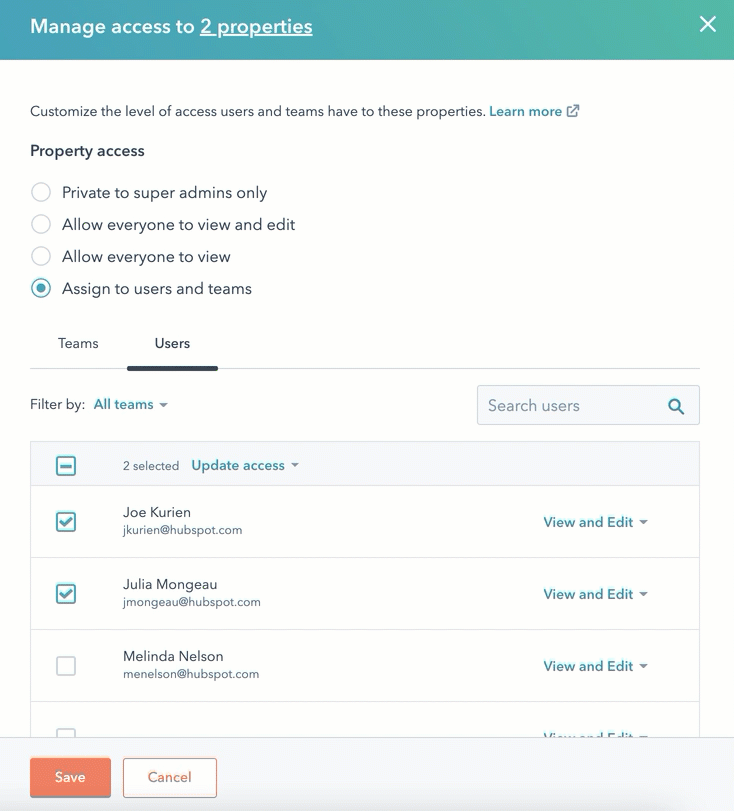Viewport: 734px width, 811px height.
Task: Open the All teams filter dropdown
Action: pyautogui.click(x=130, y=405)
